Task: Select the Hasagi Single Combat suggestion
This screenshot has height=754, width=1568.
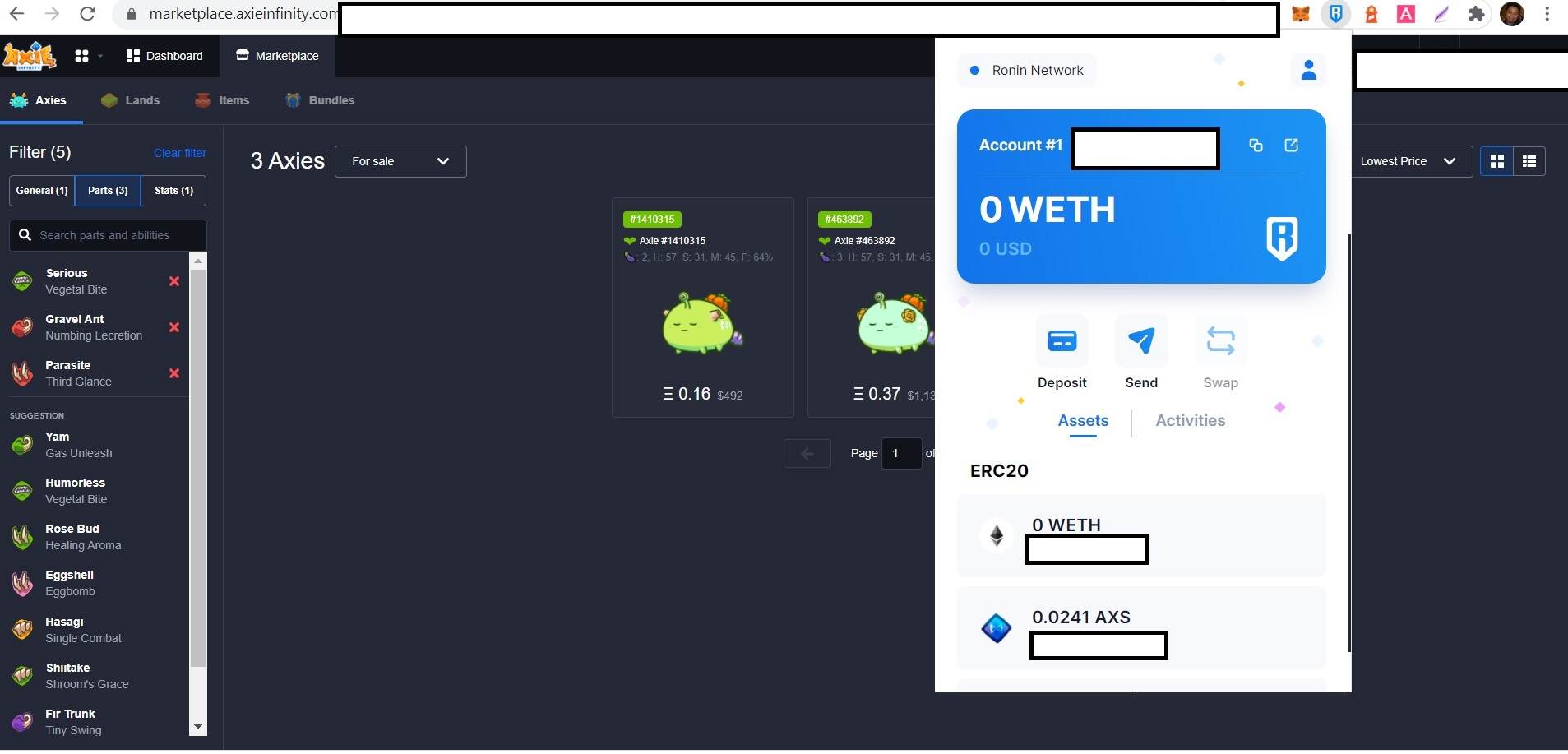Action: click(x=97, y=630)
